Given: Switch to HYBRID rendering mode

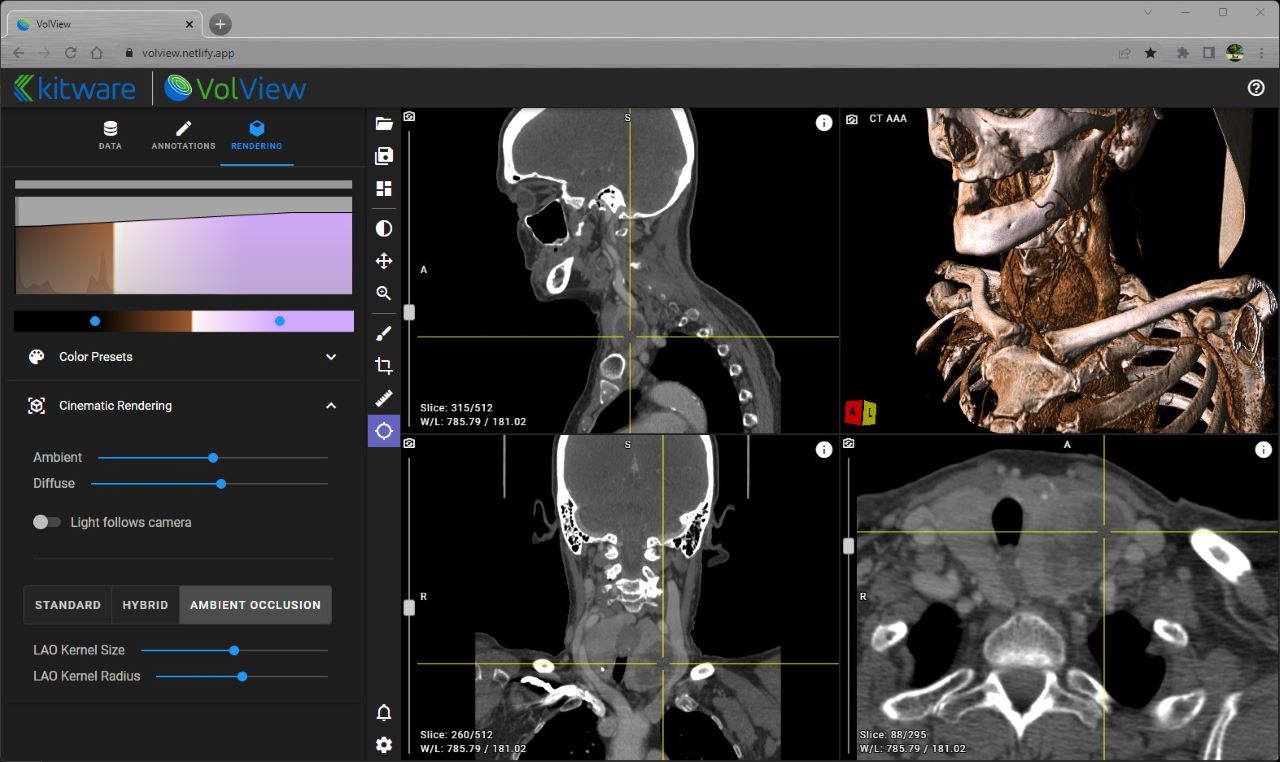Looking at the screenshot, I should click(x=145, y=605).
